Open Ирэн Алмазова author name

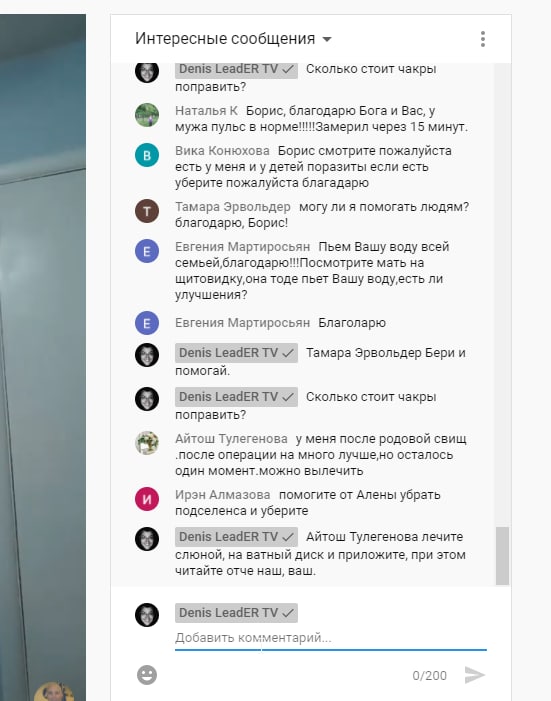pos(223,494)
